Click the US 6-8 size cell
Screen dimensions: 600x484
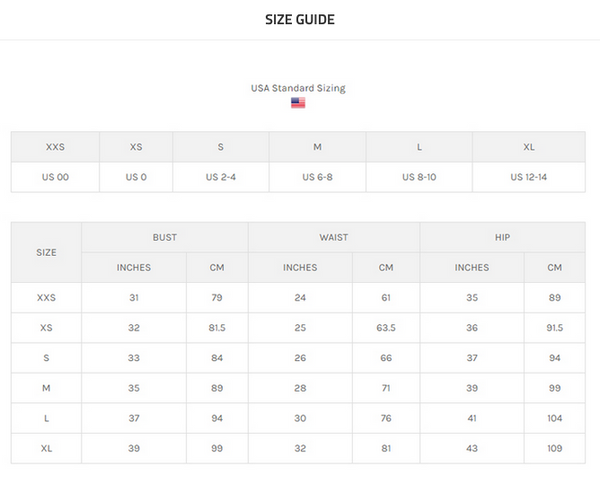click(x=317, y=177)
